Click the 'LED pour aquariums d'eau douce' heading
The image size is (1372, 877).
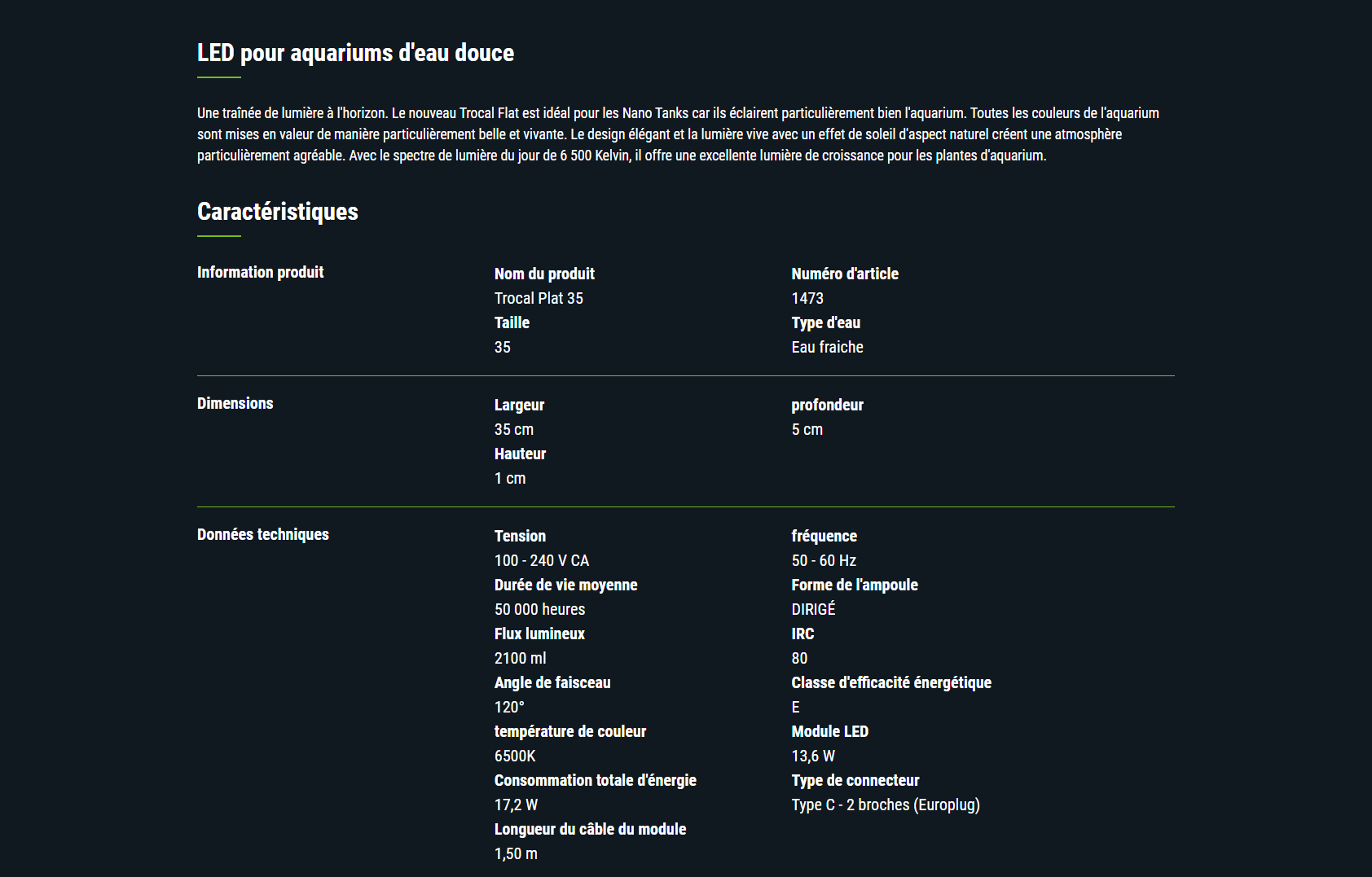point(355,53)
